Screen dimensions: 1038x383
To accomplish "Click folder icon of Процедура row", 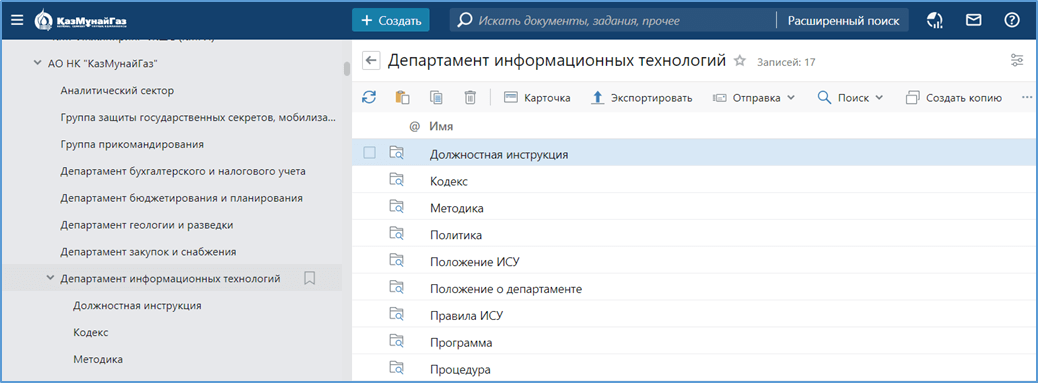I will [x=397, y=368].
